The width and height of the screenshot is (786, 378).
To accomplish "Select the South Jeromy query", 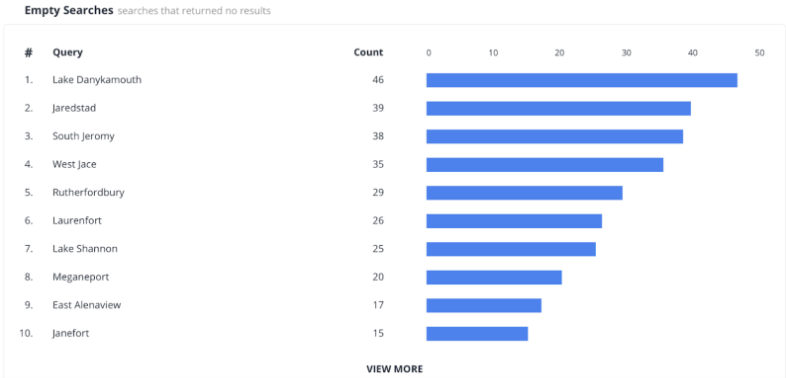I will coord(83,136).
